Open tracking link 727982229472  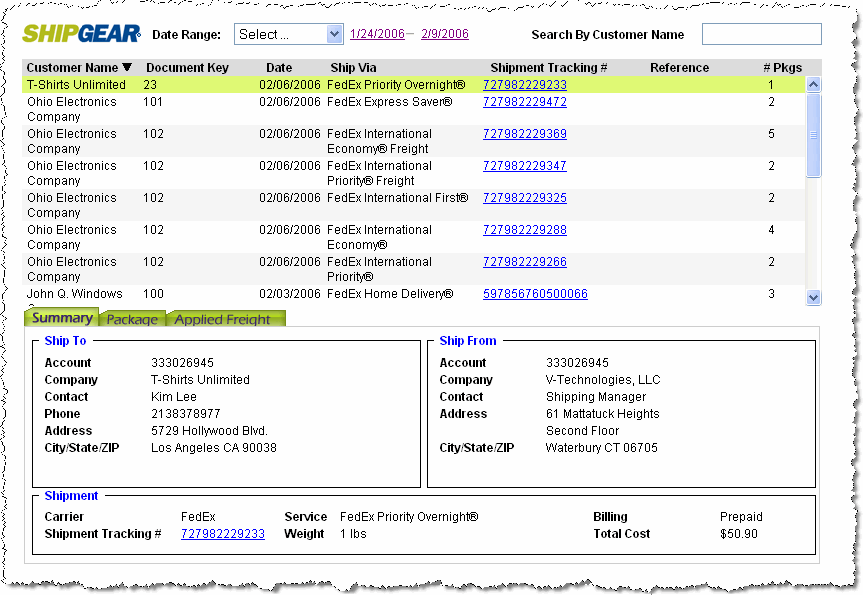(525, 102)
